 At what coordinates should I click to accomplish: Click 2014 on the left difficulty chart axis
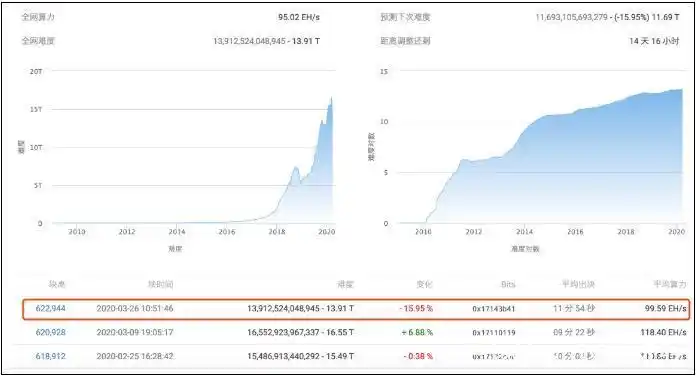177,232
